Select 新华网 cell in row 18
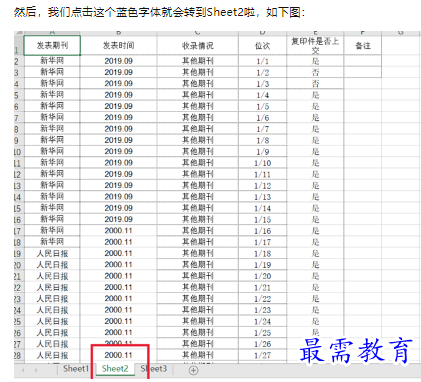The height and width of the screenshot is (382, 421). pyautogui.click(x=52, y=242)
